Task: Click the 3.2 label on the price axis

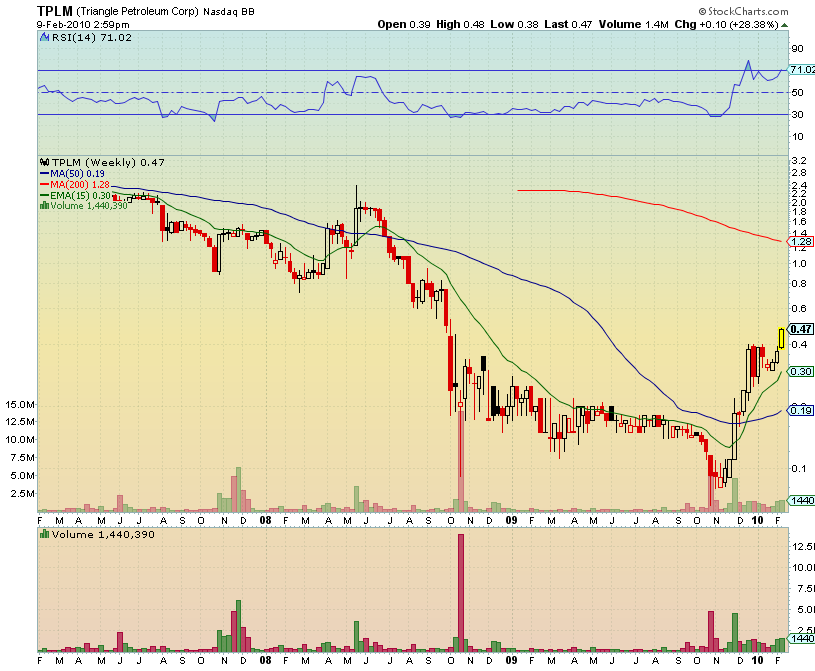Action: pos(799,161)
